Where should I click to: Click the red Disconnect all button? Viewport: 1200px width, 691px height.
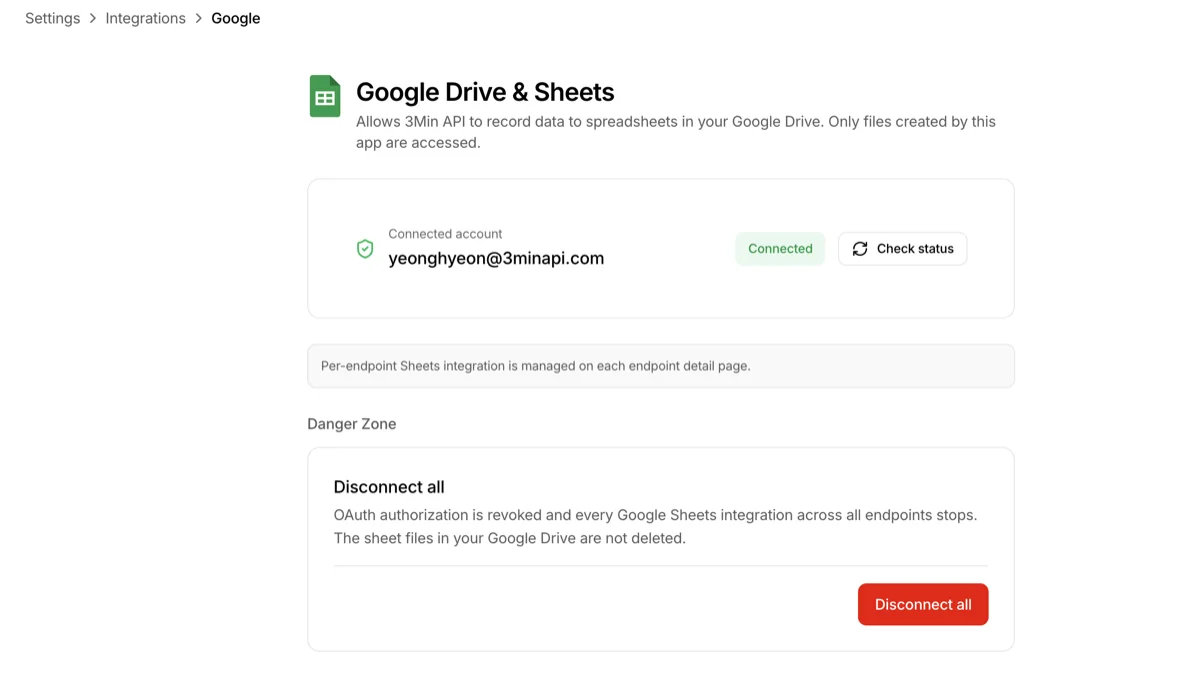(922, 604)
